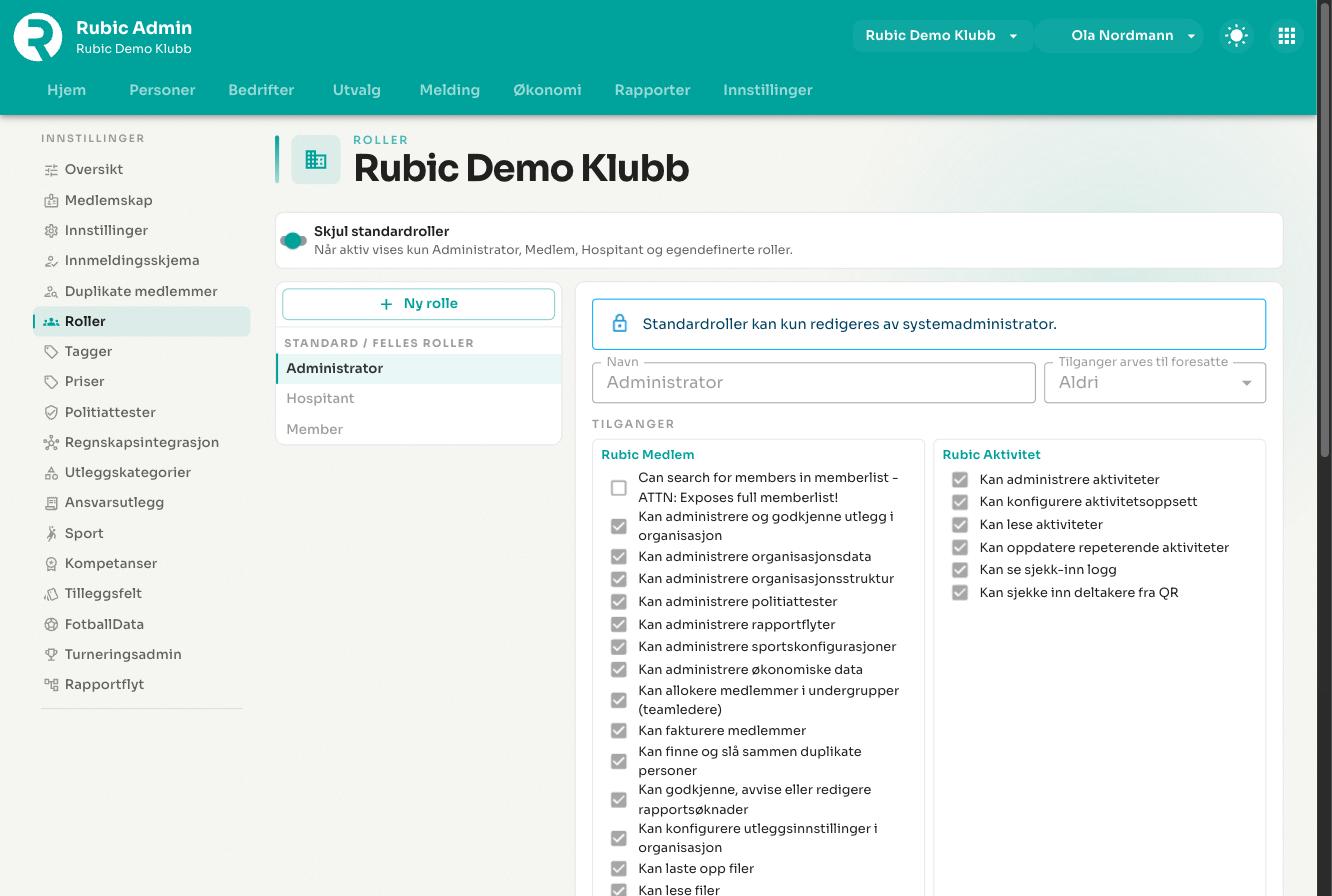Click the page vertical scrollbar
Image resolution: width=1332 pixels, height=896 pixels.
point(1325,230)
